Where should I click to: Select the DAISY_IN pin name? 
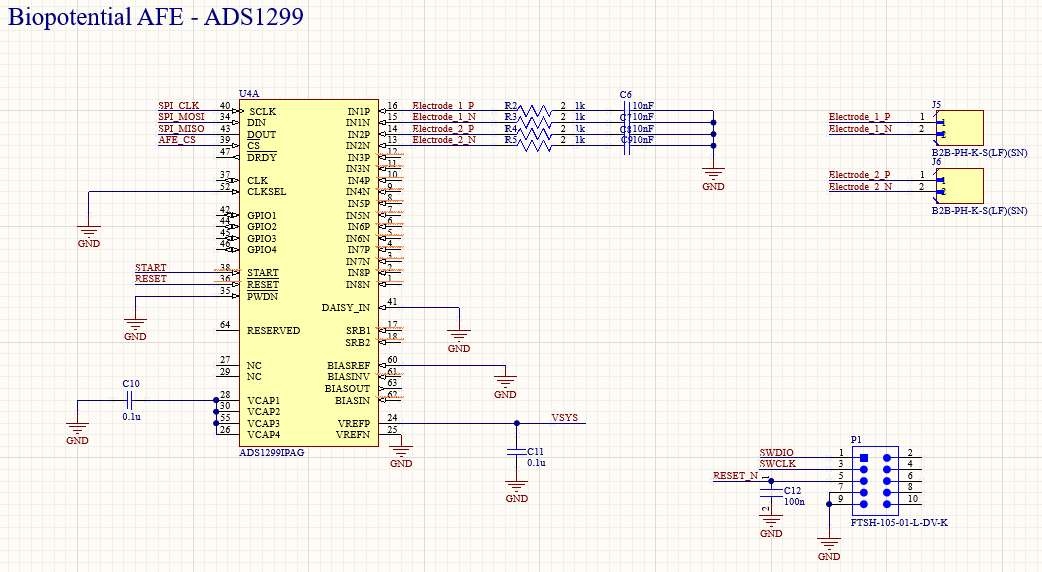346,308
